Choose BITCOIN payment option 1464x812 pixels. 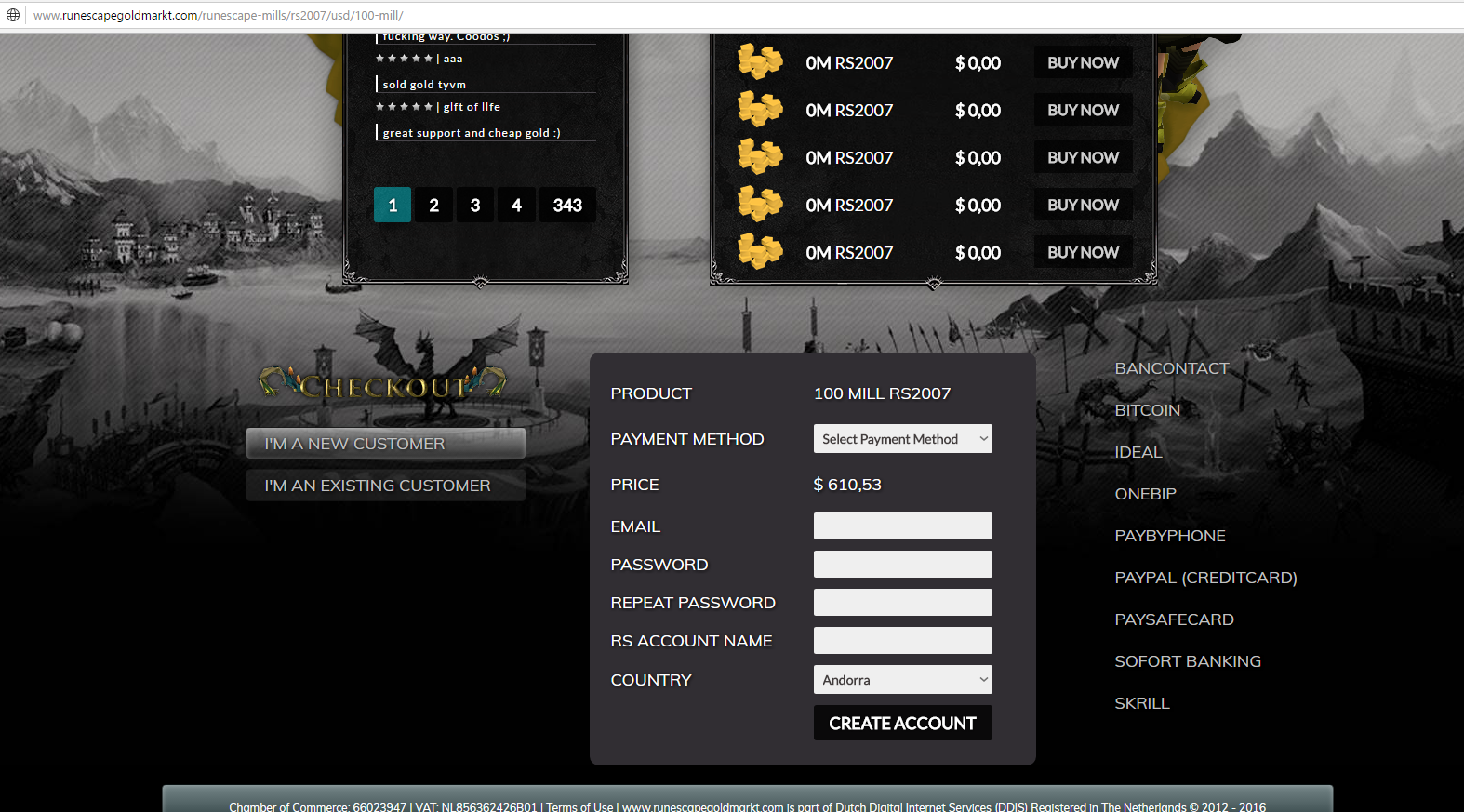click(x=1148, y=410)
